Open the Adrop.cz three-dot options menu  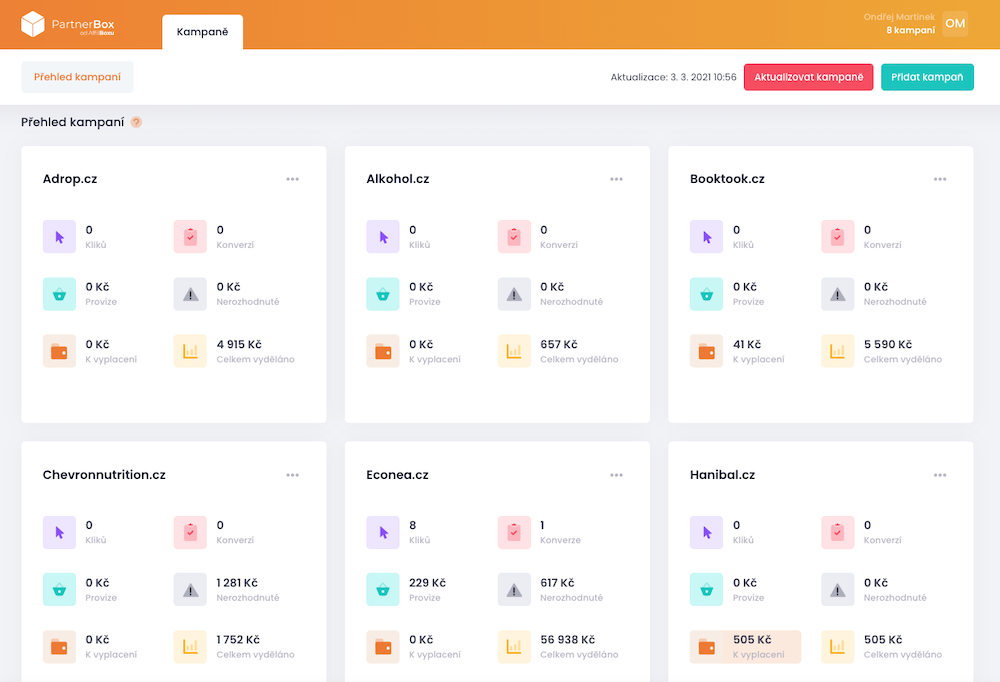pyautogui.click(x=293, y=179)
